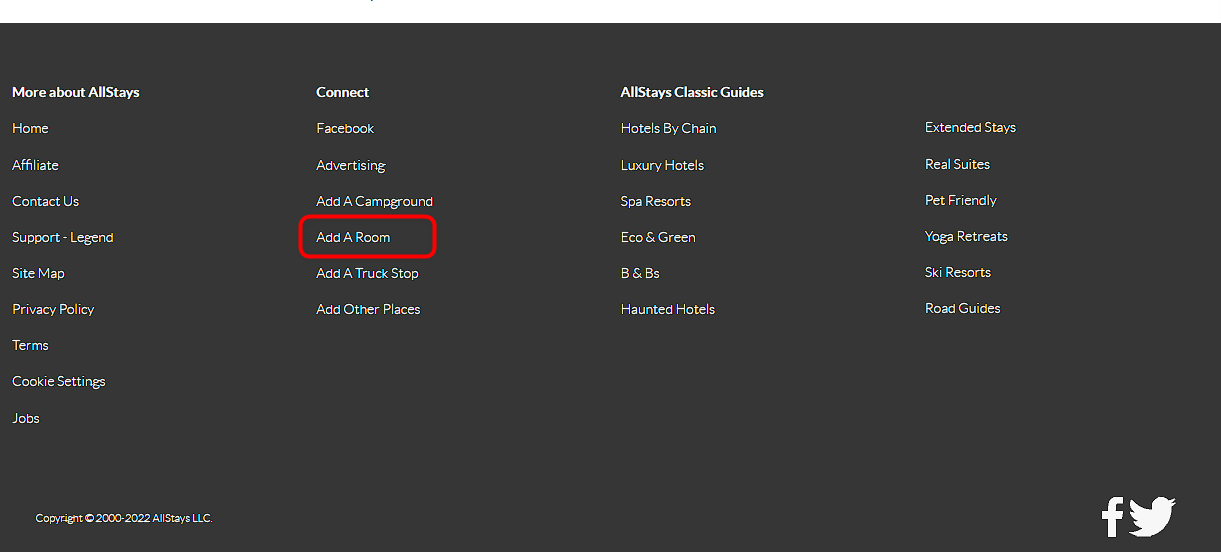Viewport: 1221px width, 552px height.
Task: Choose Add A Truck Stop
Action: (367, 273)
